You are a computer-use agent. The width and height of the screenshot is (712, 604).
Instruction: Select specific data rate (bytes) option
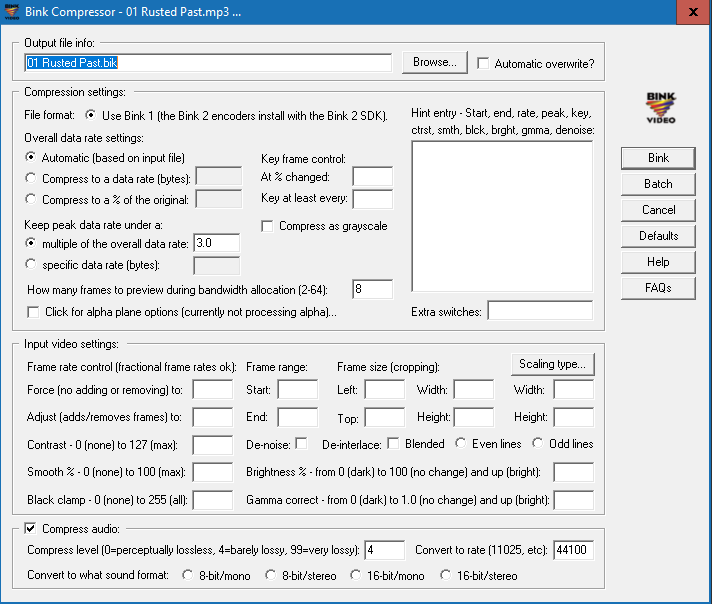(x=30, y=264)
